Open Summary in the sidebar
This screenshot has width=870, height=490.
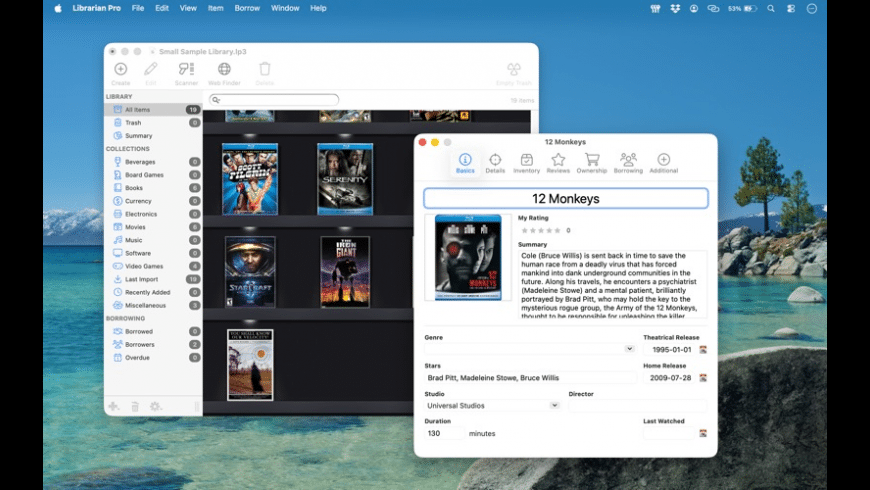point(153,136)
